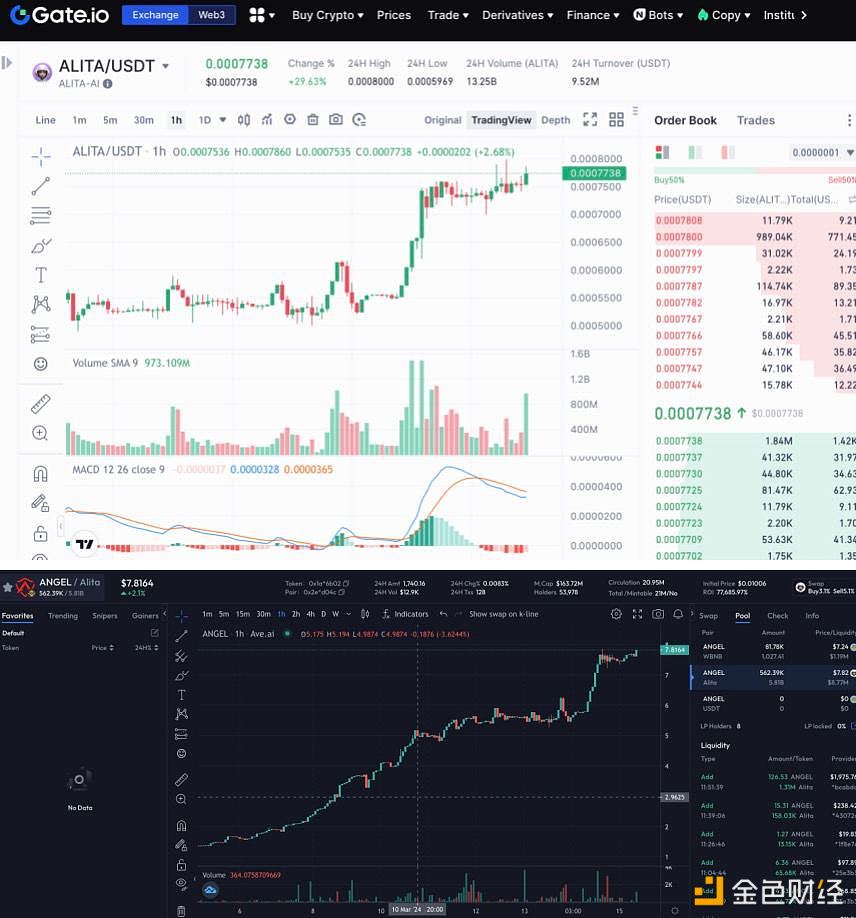Show combined buy and sell order book view

click(x=662, y=152)
